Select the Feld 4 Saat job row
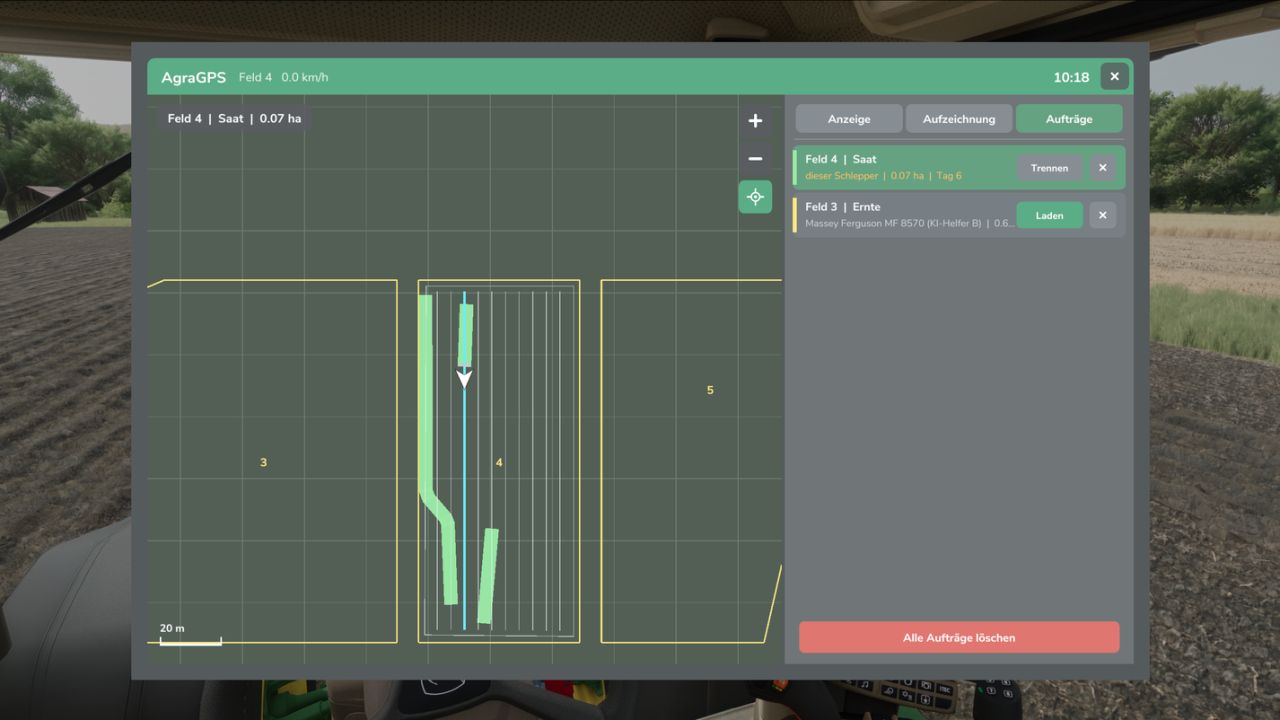Image resolution: width=1280 pixels, height=720 pixels. point(959,168)
